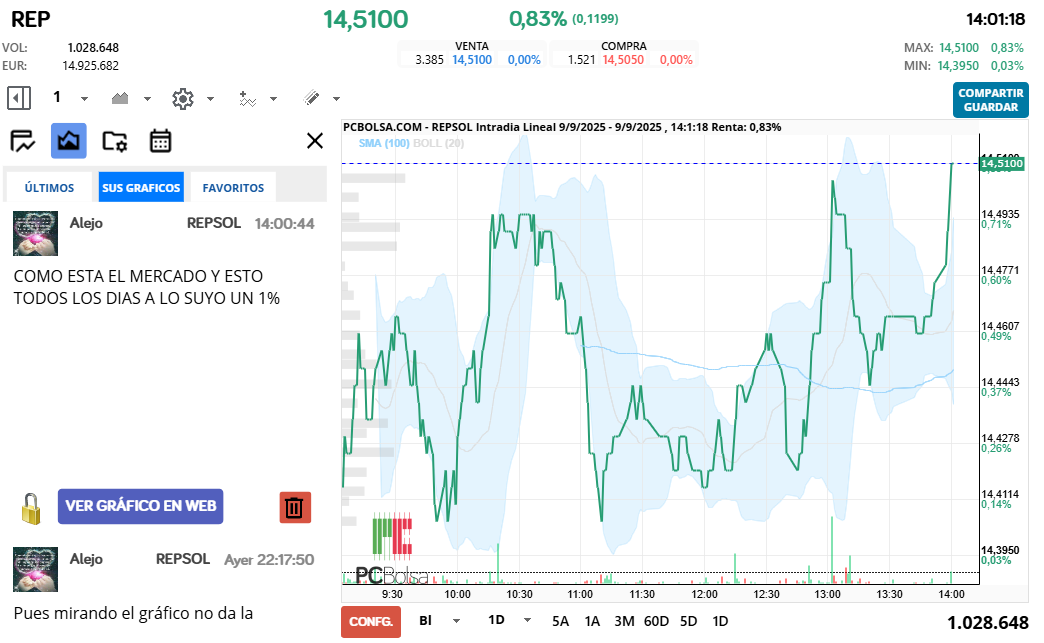Click the green 14,5100 price axis tag
Image resolution: width=1044 pixels, height=643 pixels.
click(1002, 163)
